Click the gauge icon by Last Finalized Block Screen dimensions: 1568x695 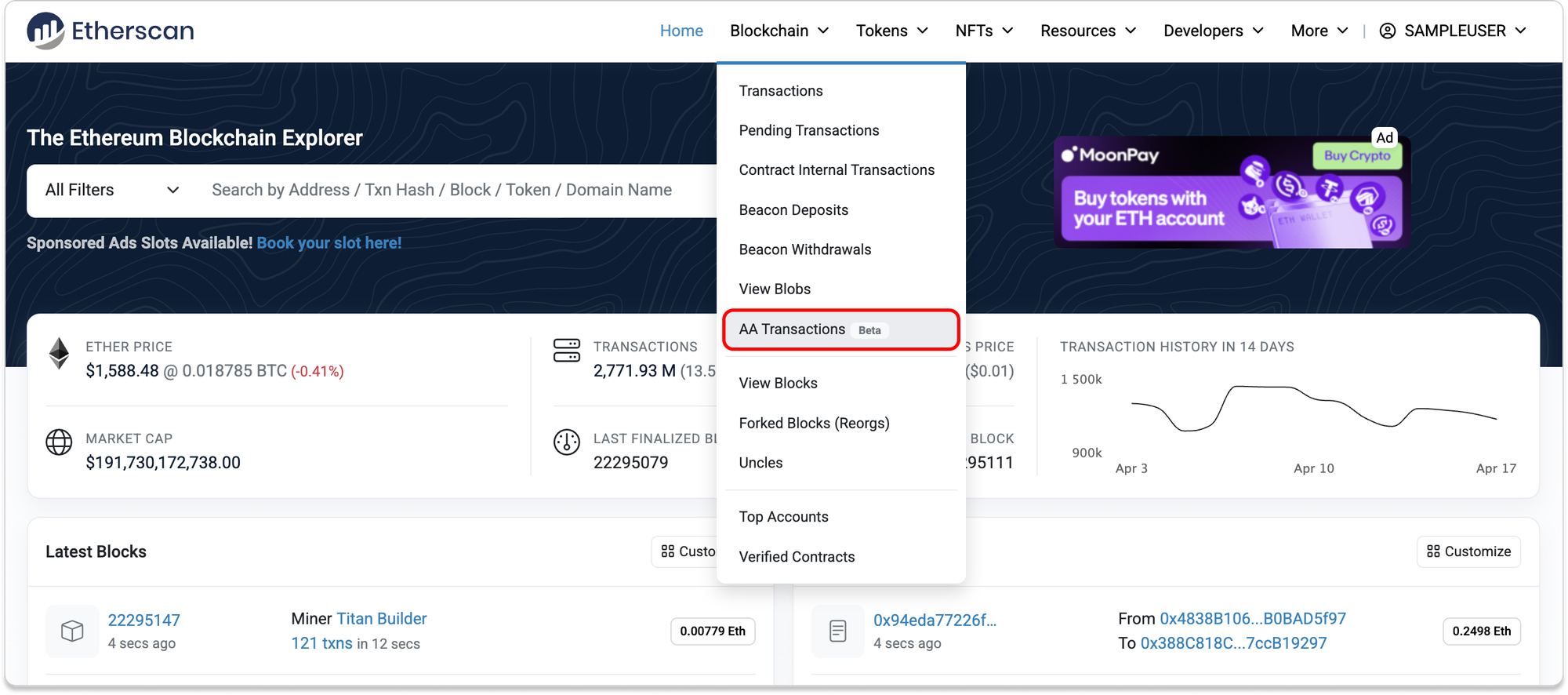click(566, 442)
